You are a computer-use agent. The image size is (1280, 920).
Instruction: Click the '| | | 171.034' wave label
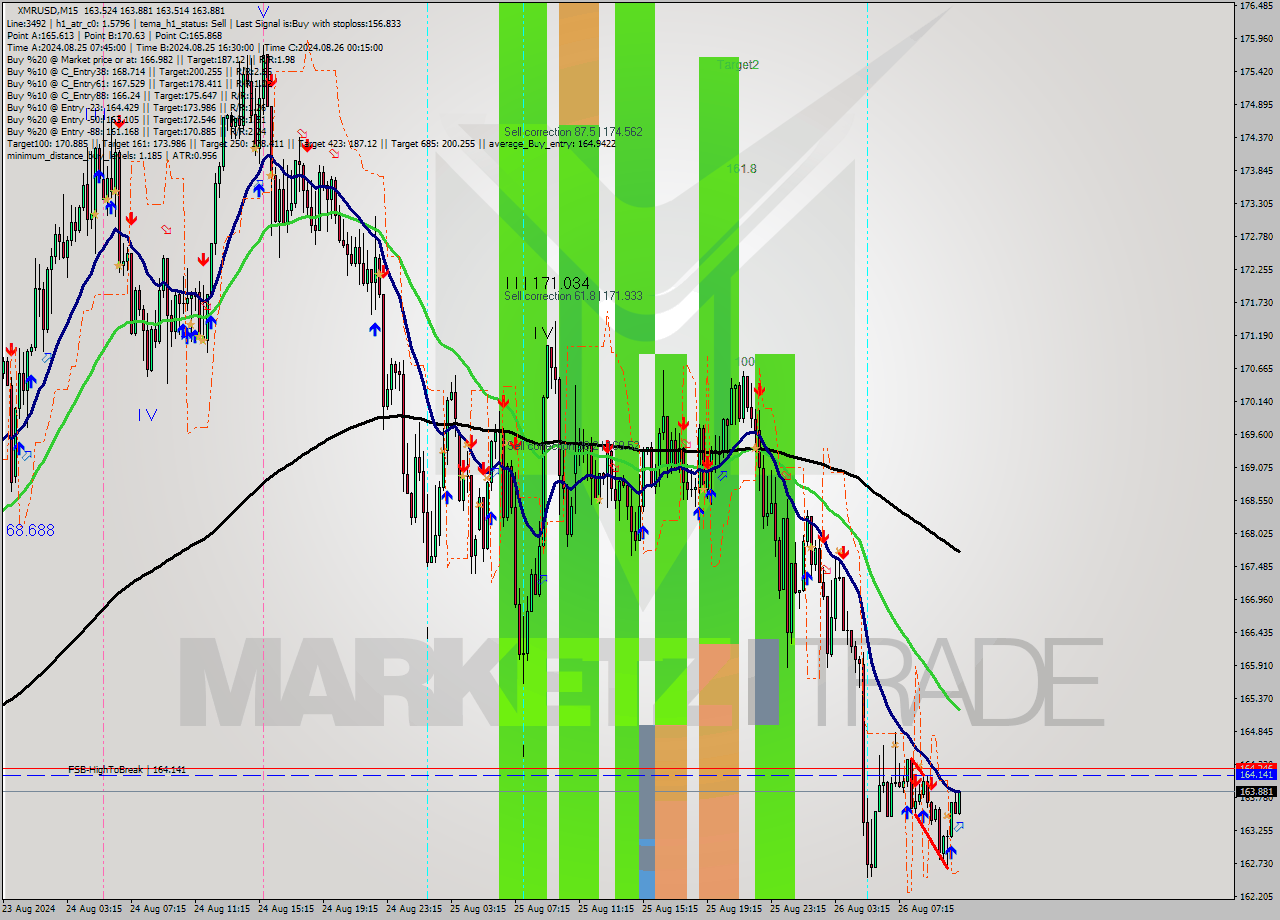point(547,283)
